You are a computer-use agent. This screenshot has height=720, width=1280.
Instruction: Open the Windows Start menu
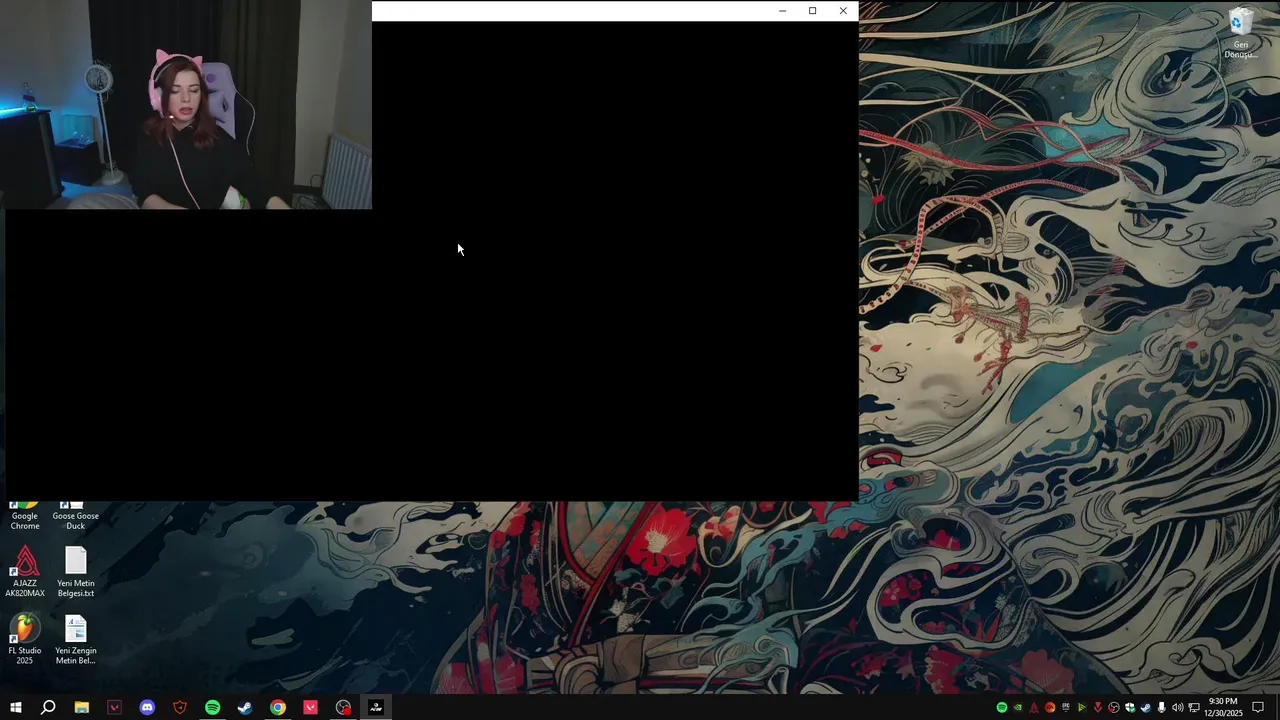(16, 707)
